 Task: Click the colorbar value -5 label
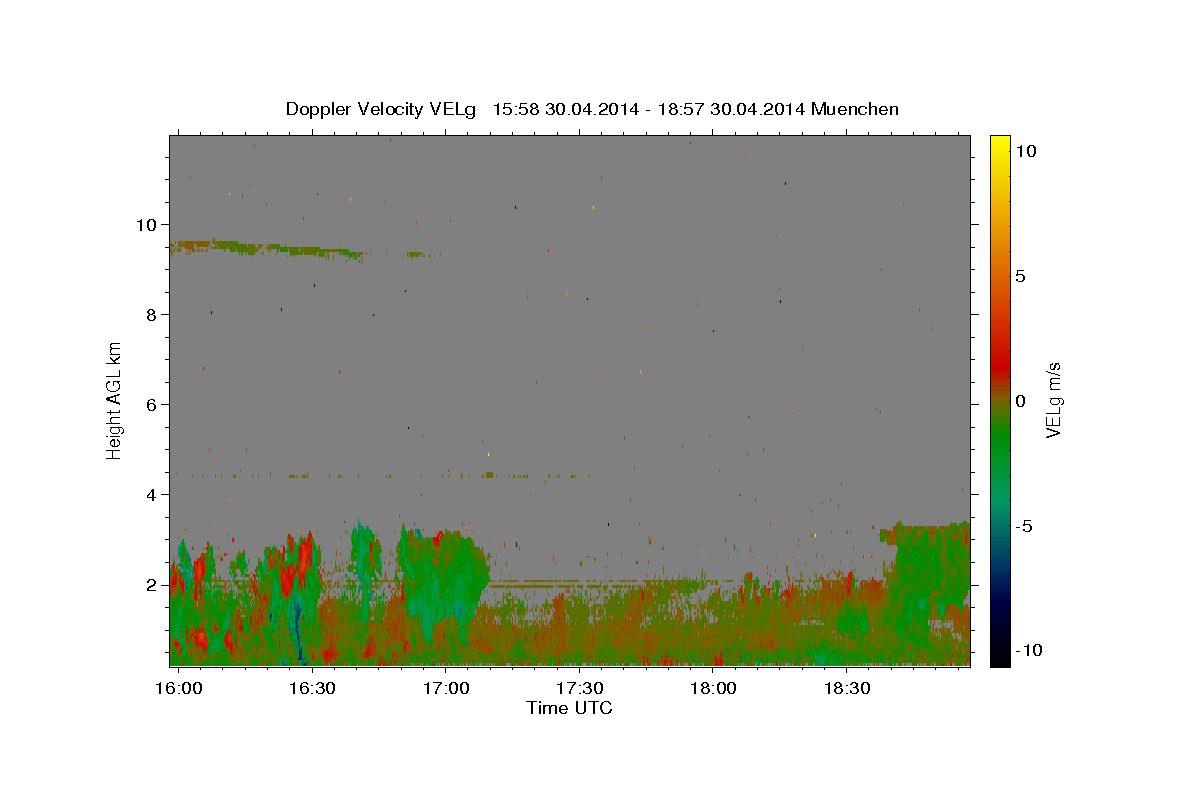click(1024, 527)
